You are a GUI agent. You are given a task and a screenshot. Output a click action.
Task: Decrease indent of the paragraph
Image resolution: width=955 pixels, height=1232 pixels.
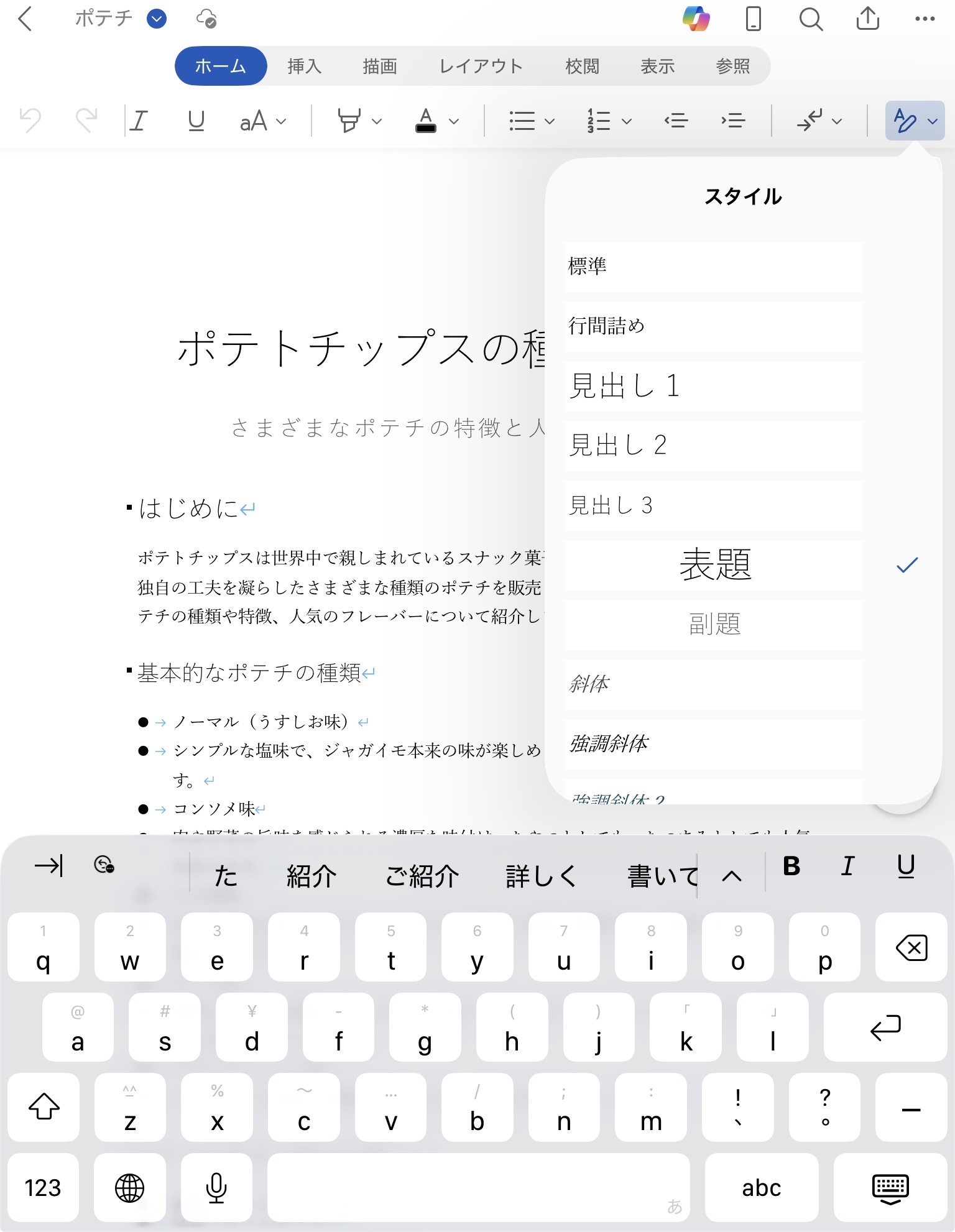(x=676, y=121)
